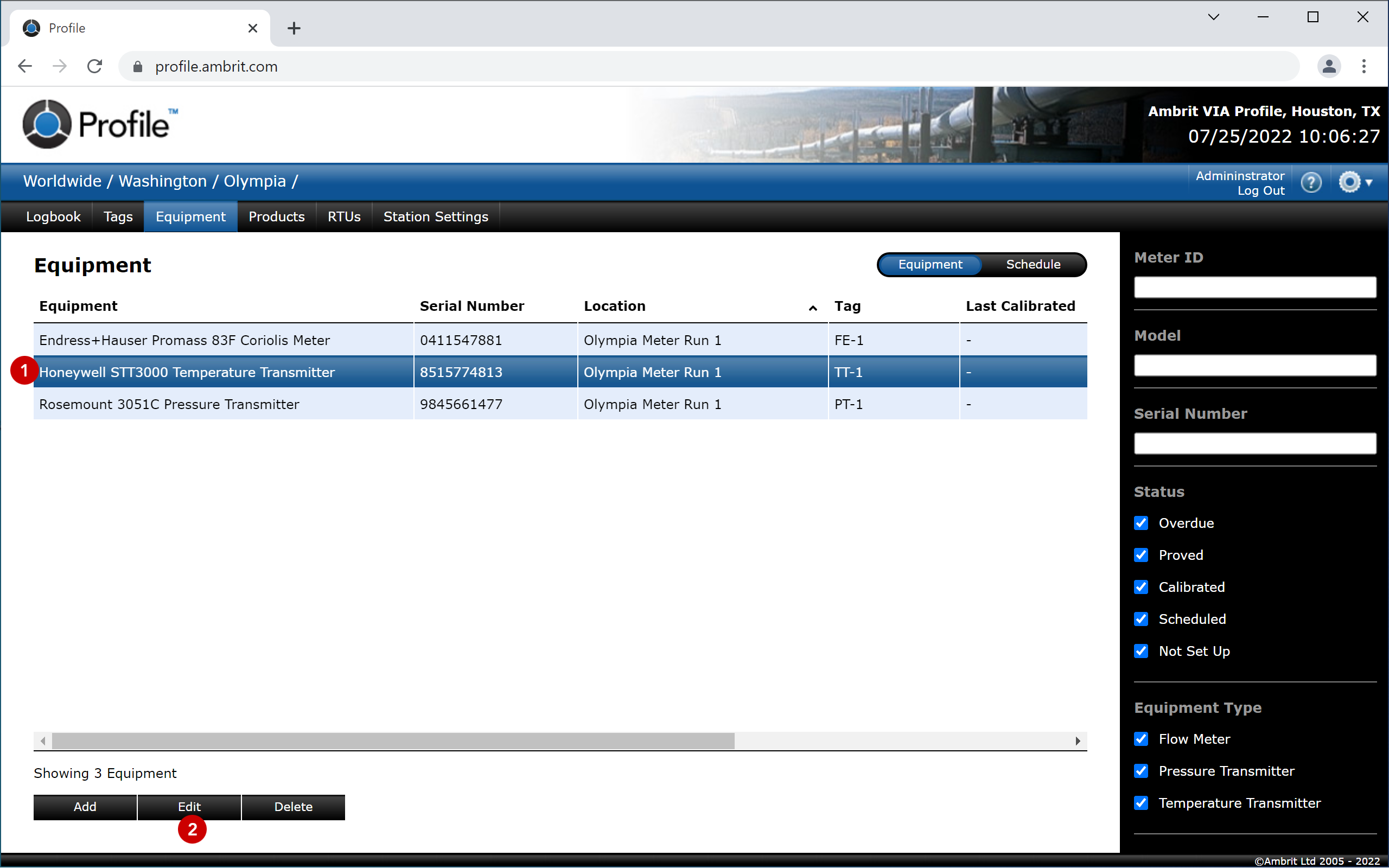1389x868 pixels.
Task: Uncheck the Calibrated status checkbox
Action: pos(1141,588)
